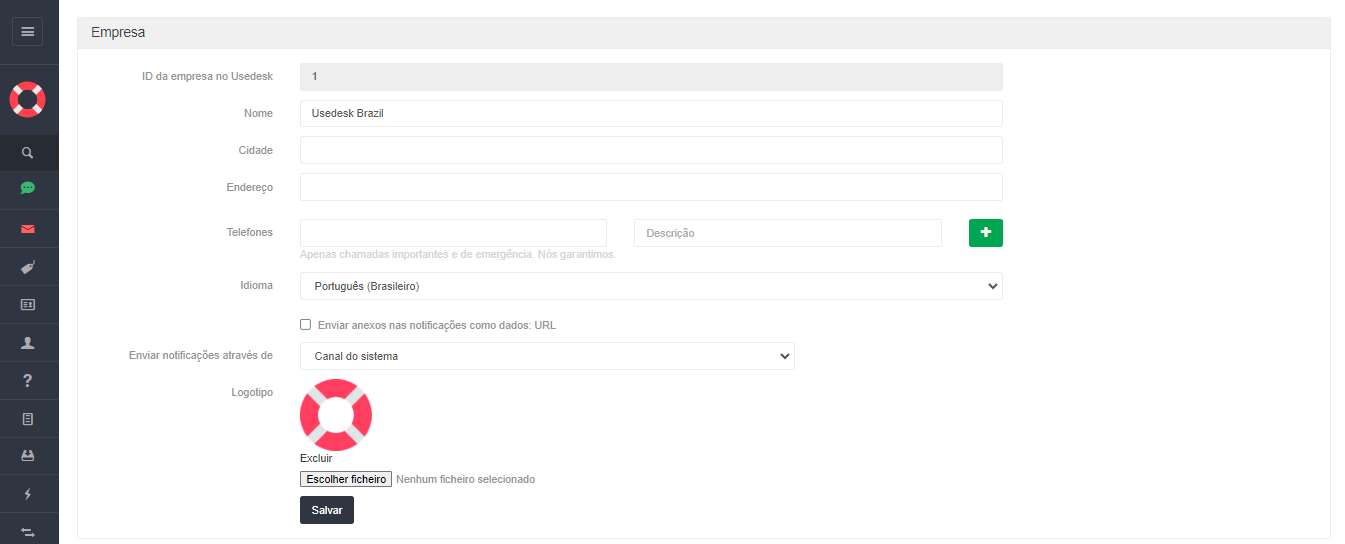This screenshot has width=1345, height=544.
Task: Click the 'Empresa' panel header text
Action: [118, 32]
